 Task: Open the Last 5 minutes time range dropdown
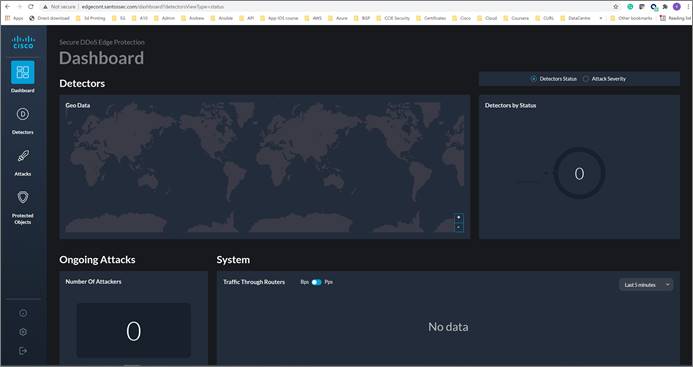[646, 285]
